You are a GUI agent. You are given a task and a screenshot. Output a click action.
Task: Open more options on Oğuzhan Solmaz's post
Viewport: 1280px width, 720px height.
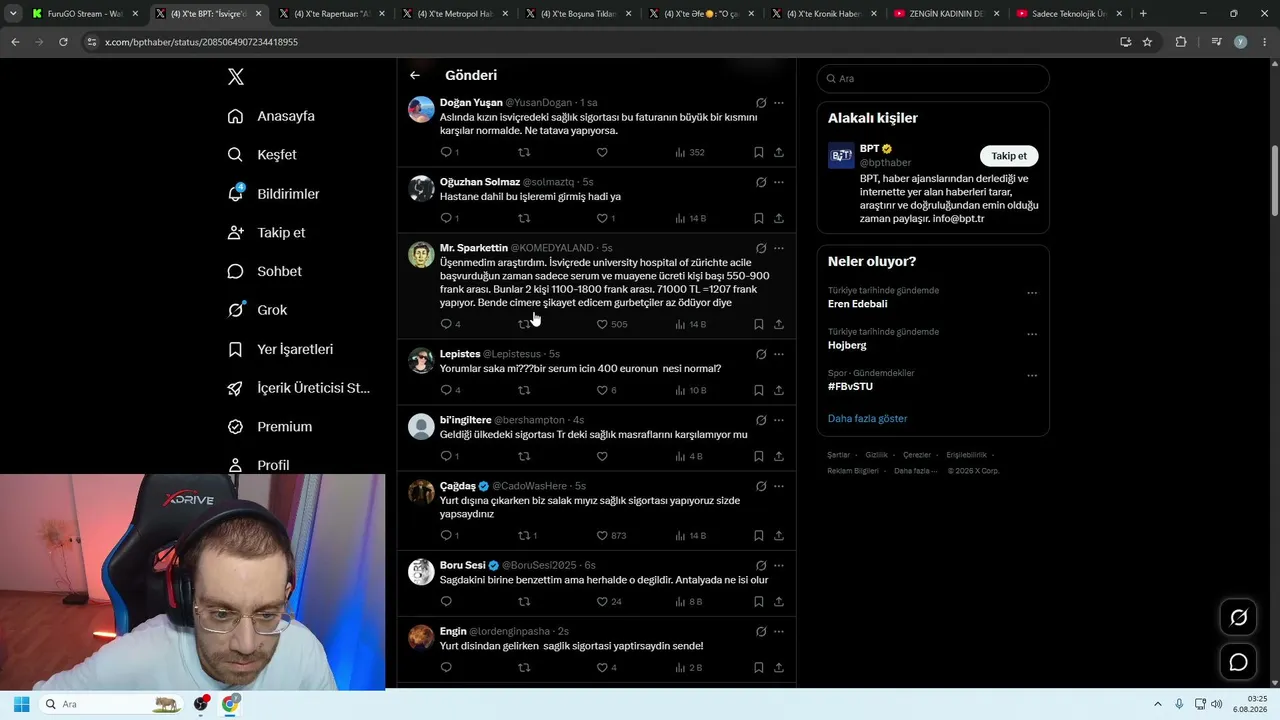779,182
